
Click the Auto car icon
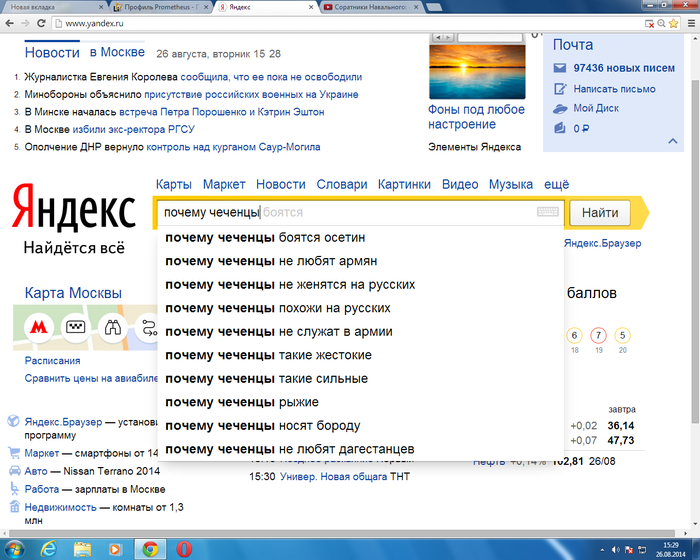tap(14, 471)
